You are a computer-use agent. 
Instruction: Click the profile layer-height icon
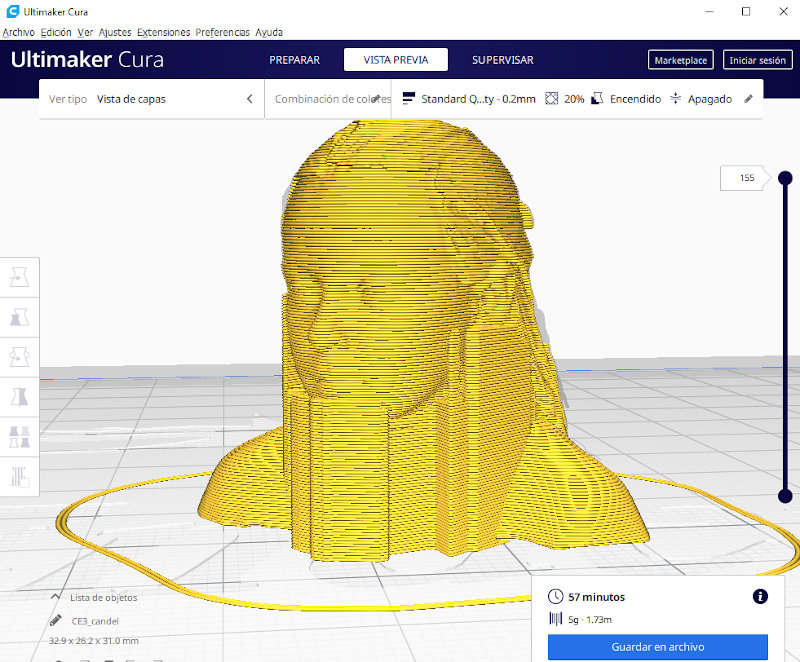pos(408,98)
